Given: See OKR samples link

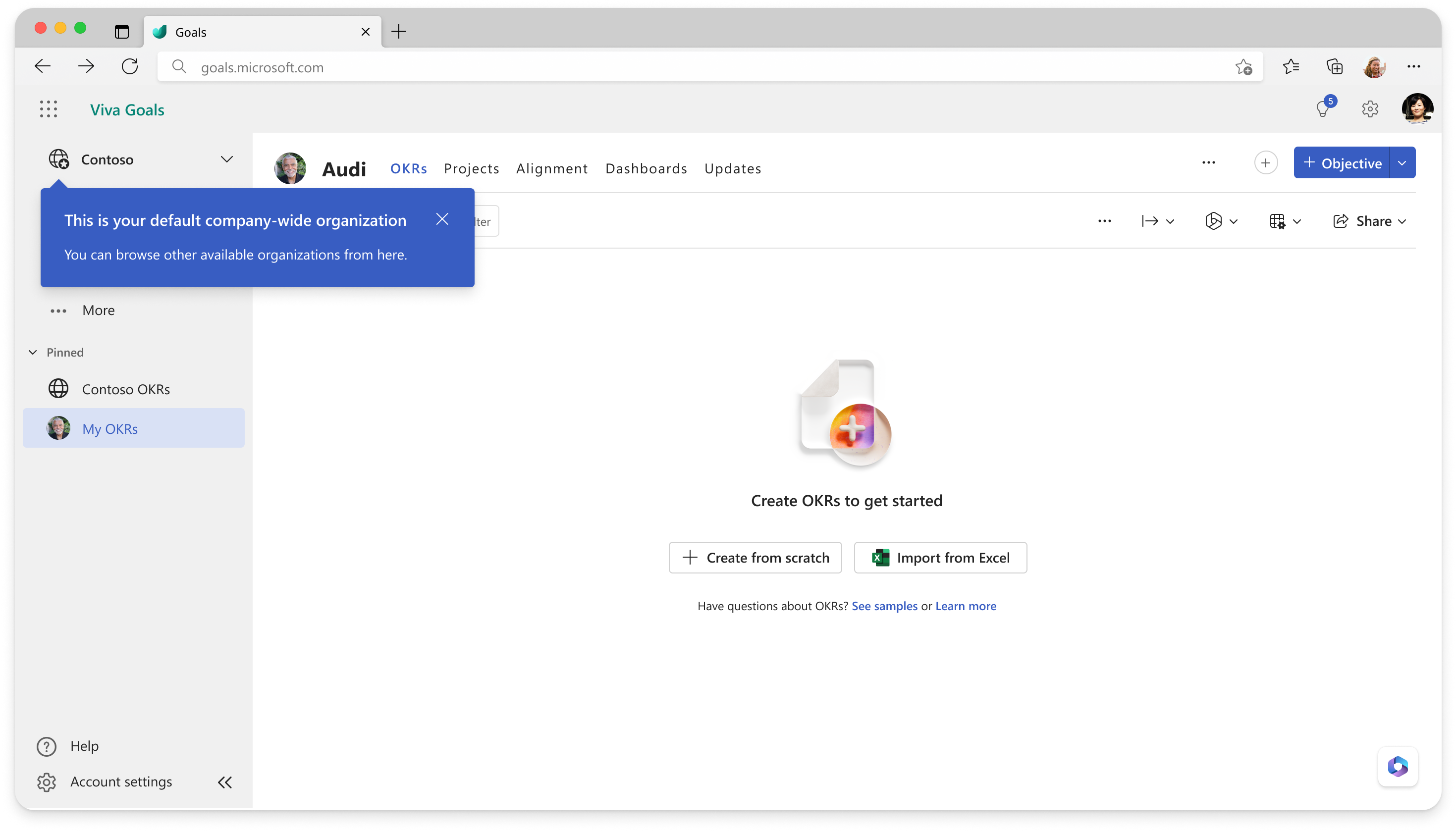Looking at the screenshot, I should pos(884,605).
